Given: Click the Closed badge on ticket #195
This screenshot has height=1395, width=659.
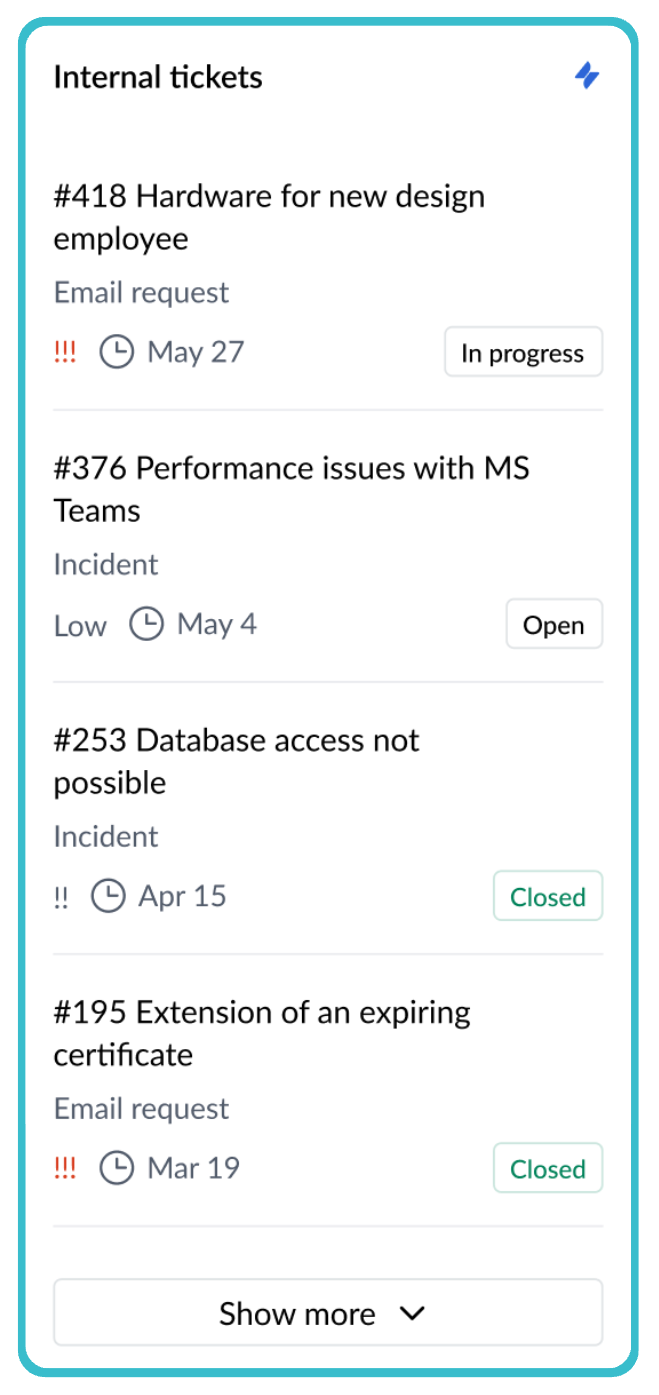Looking at the screenshot, I should click(547, 1167).
